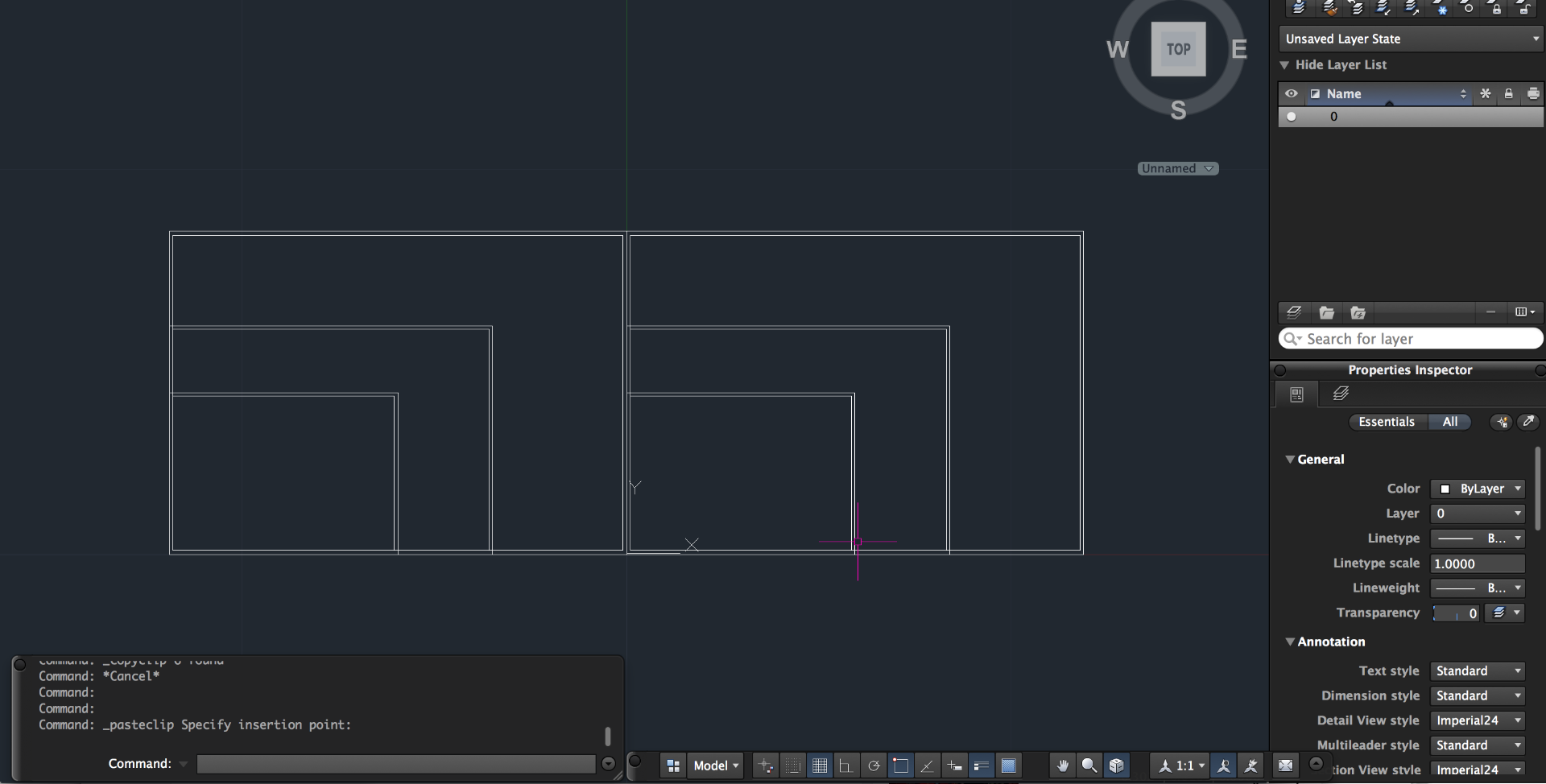Open the Detail View style Imperial24 dropdown
1546x784 pixels.
1478,721
